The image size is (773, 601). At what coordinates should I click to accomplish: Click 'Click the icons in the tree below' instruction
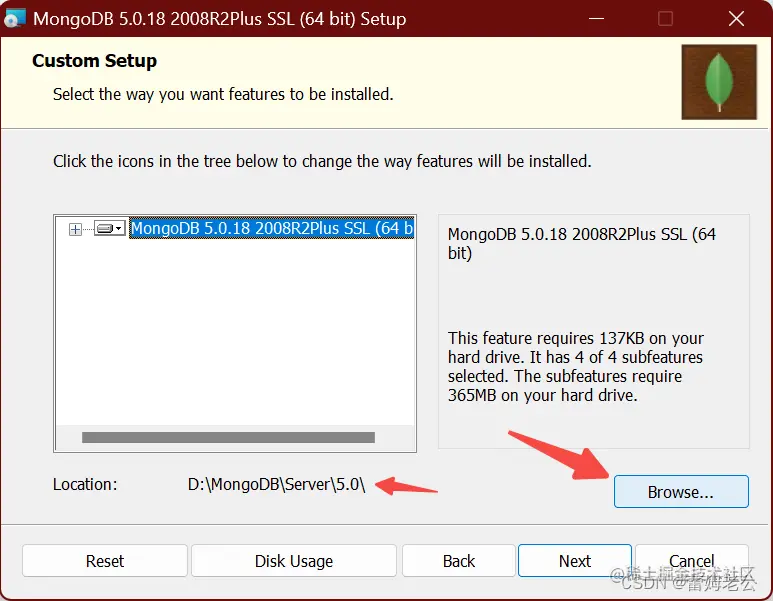[322, 161]
